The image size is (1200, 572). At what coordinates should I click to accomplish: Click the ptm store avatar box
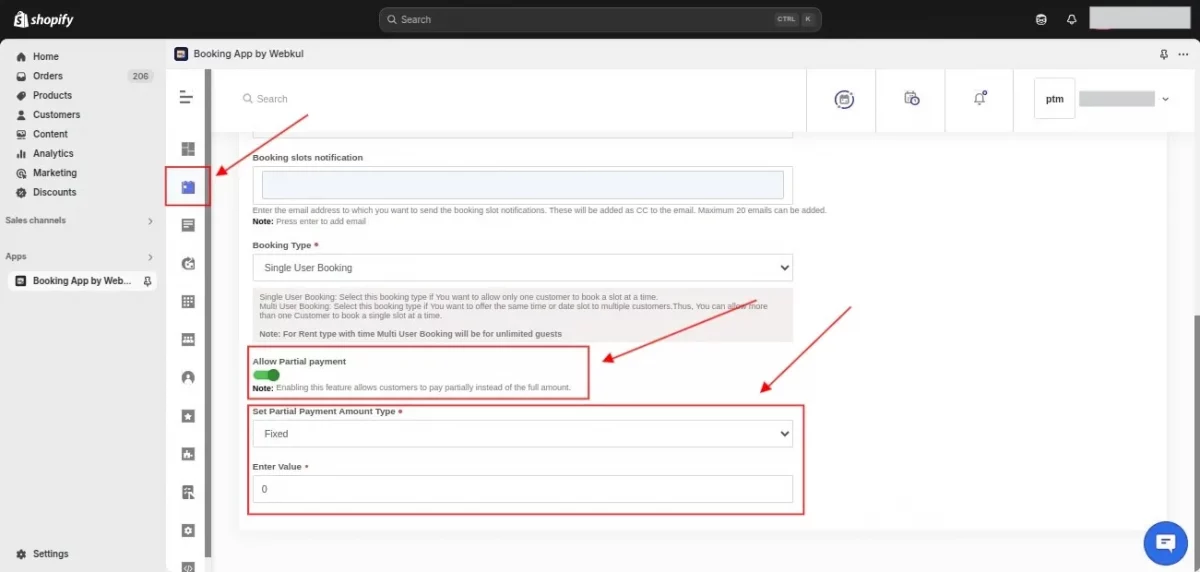click(1055, 99)
